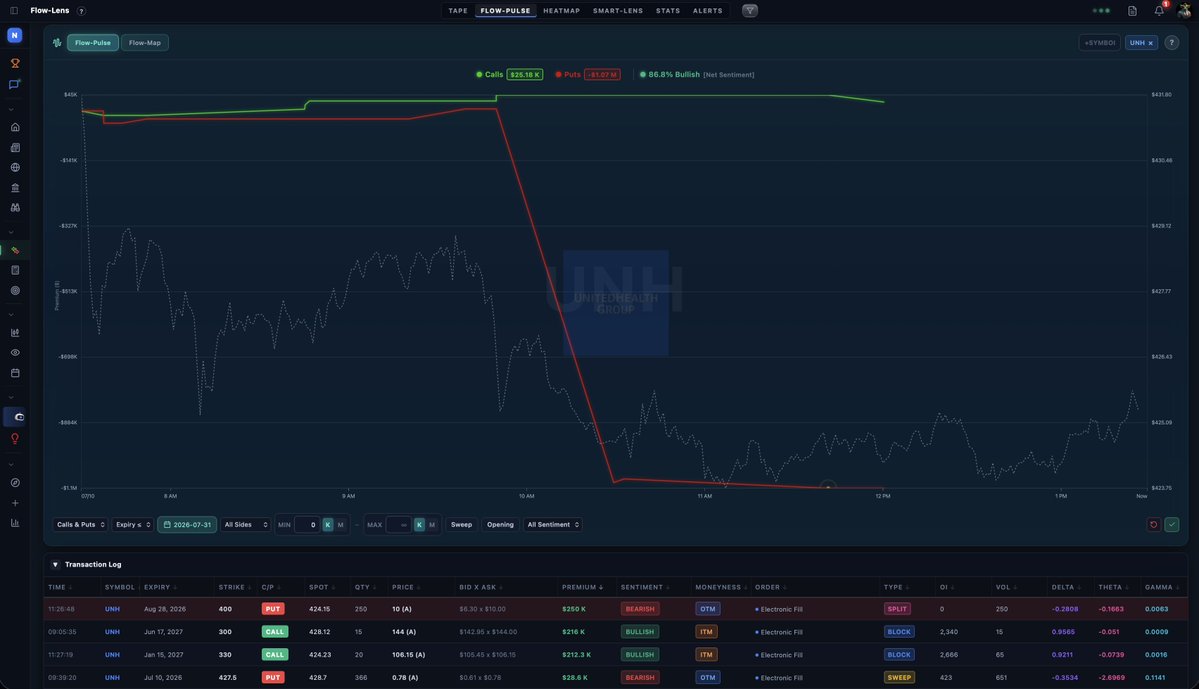Open the blue N workspace logo
The height and width of the screenshot is (689, 1199).
15,35
